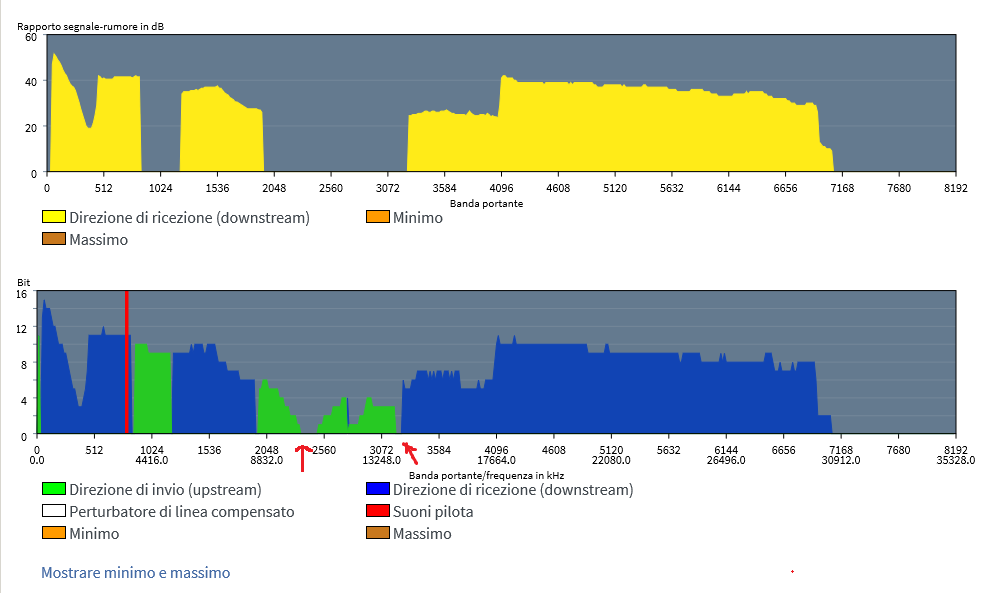Click the '17664.0' frequency label
Screen dimensions: 991x593
[496, 460]
